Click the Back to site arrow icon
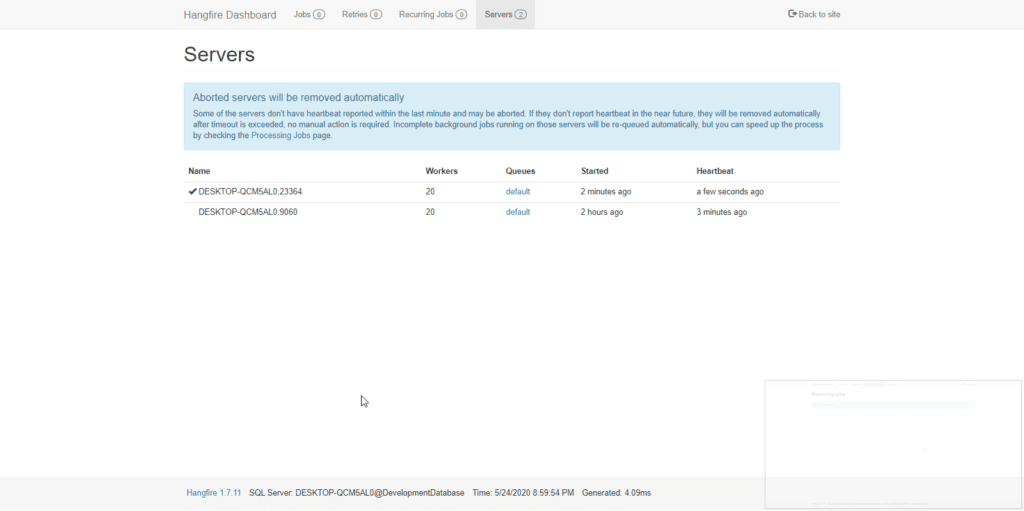Image resolution: width=1024 pixels, height=511 pixels. tap(793, 14)
